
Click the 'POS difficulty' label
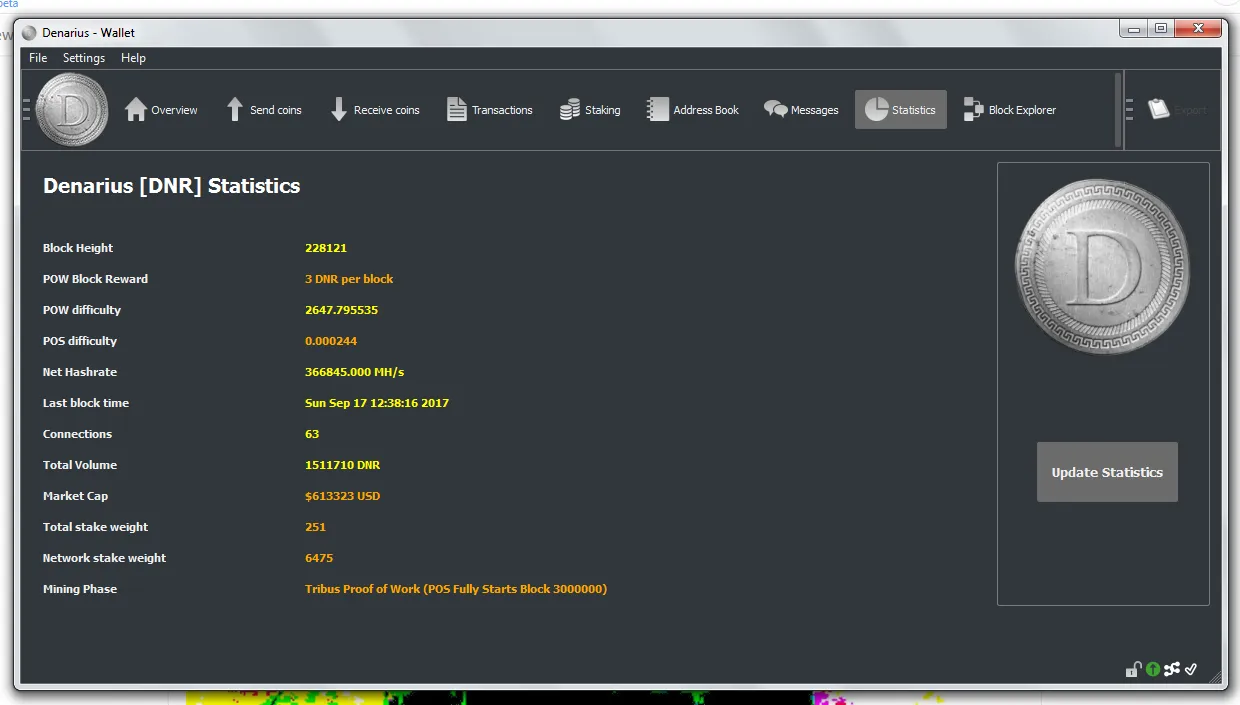pos(80,341)
